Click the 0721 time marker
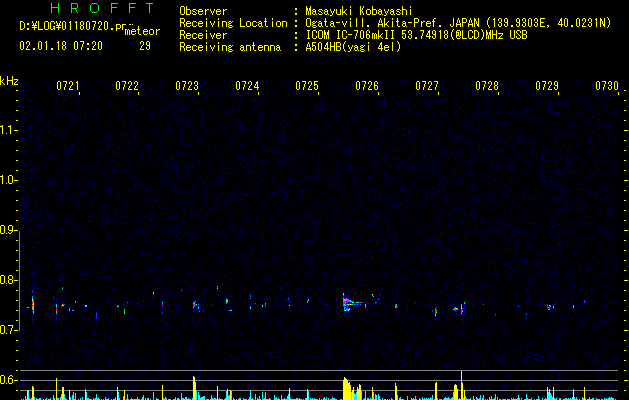629x400 pixels. (67, 86)
